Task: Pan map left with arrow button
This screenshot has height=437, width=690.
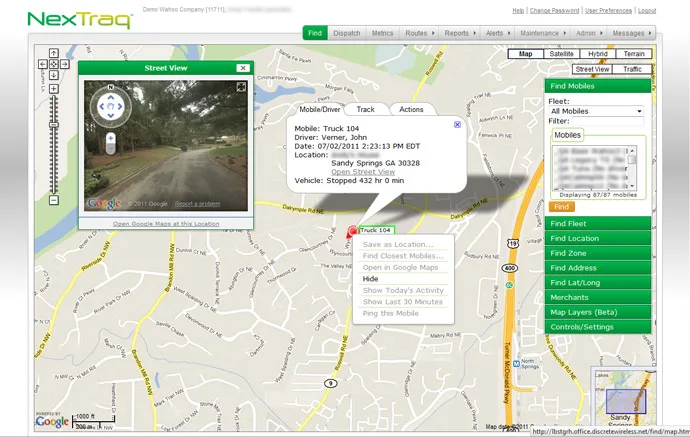Action: click(x=43, y=64)
